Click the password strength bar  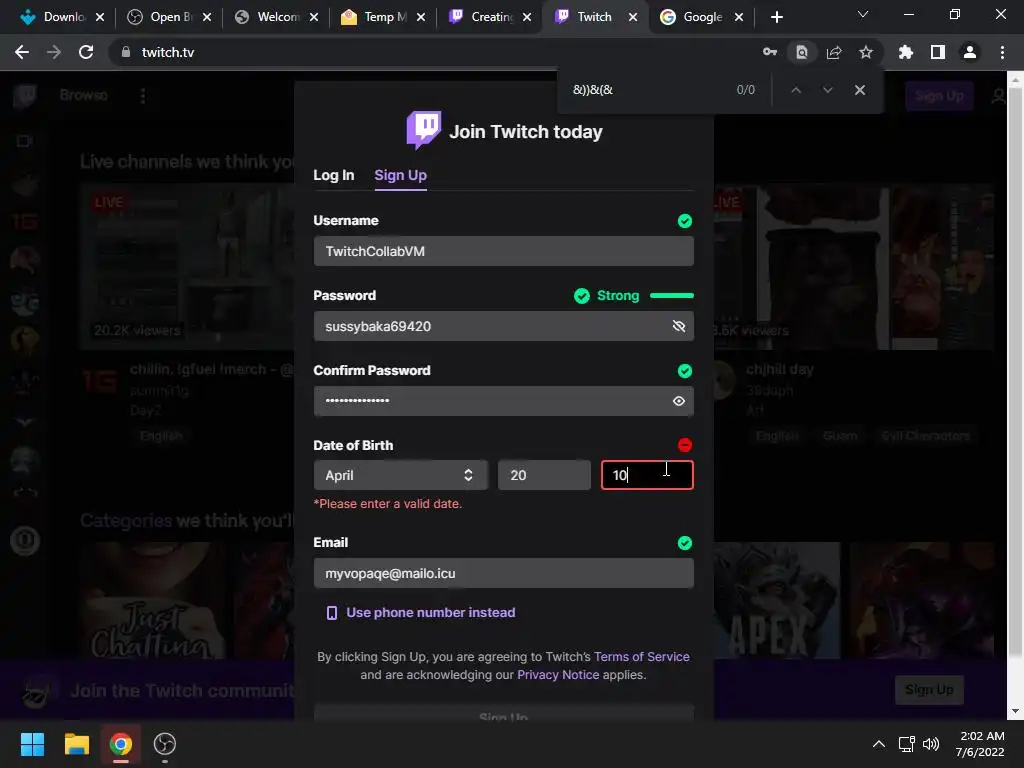tap(672, 296)
